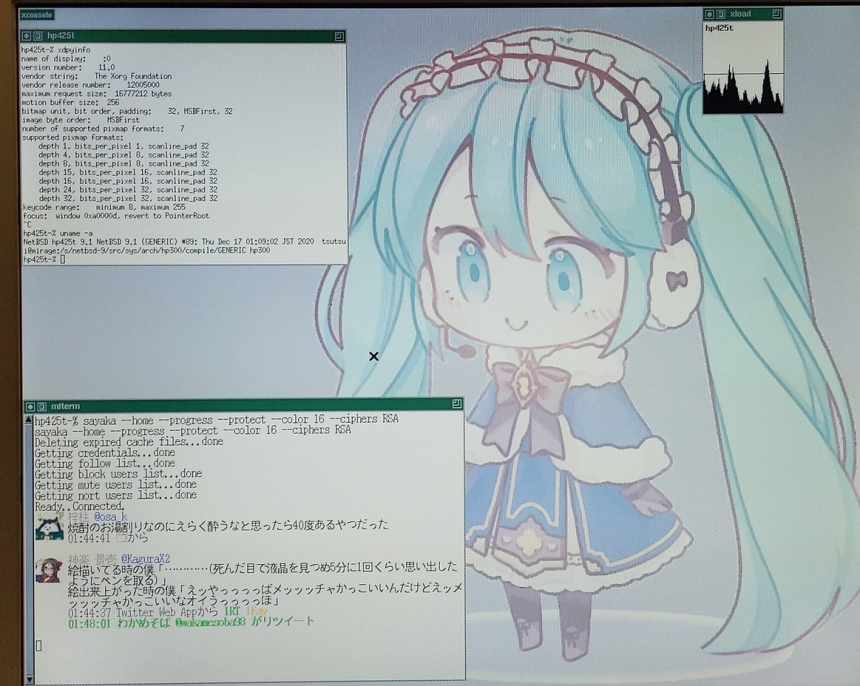Click 'number of supported pixmap formats: 7' line
This screenshot has width=860, height=686.
click(103, 129)
